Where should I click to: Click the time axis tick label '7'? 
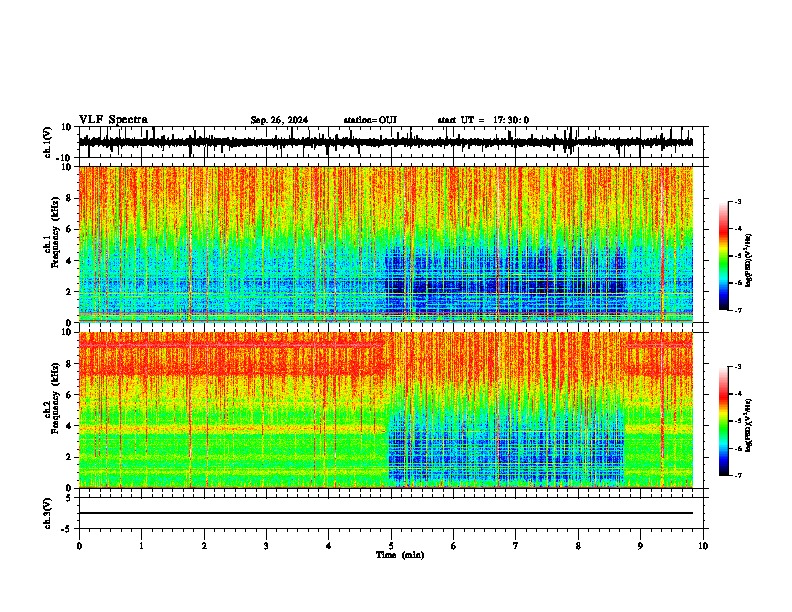(516, 546)
